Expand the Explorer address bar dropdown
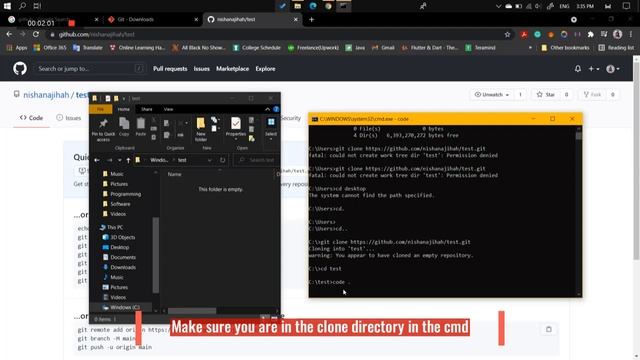Screen dimensions: 640x360 209,160
